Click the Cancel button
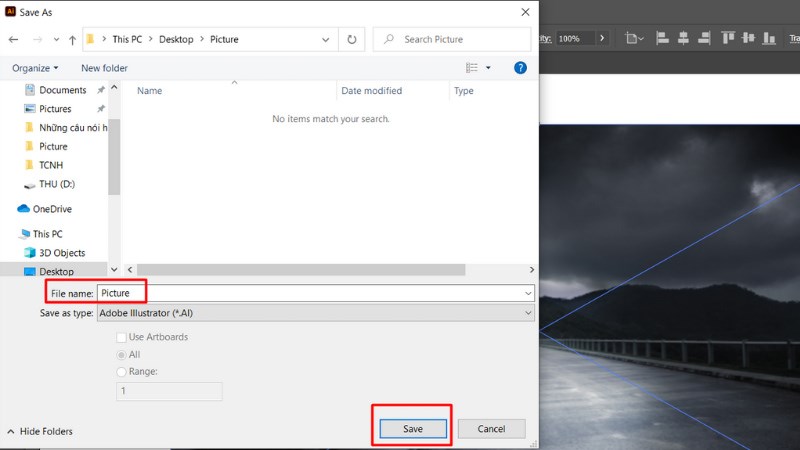This screenshot has width=800, height=450. tap(491, 428)
